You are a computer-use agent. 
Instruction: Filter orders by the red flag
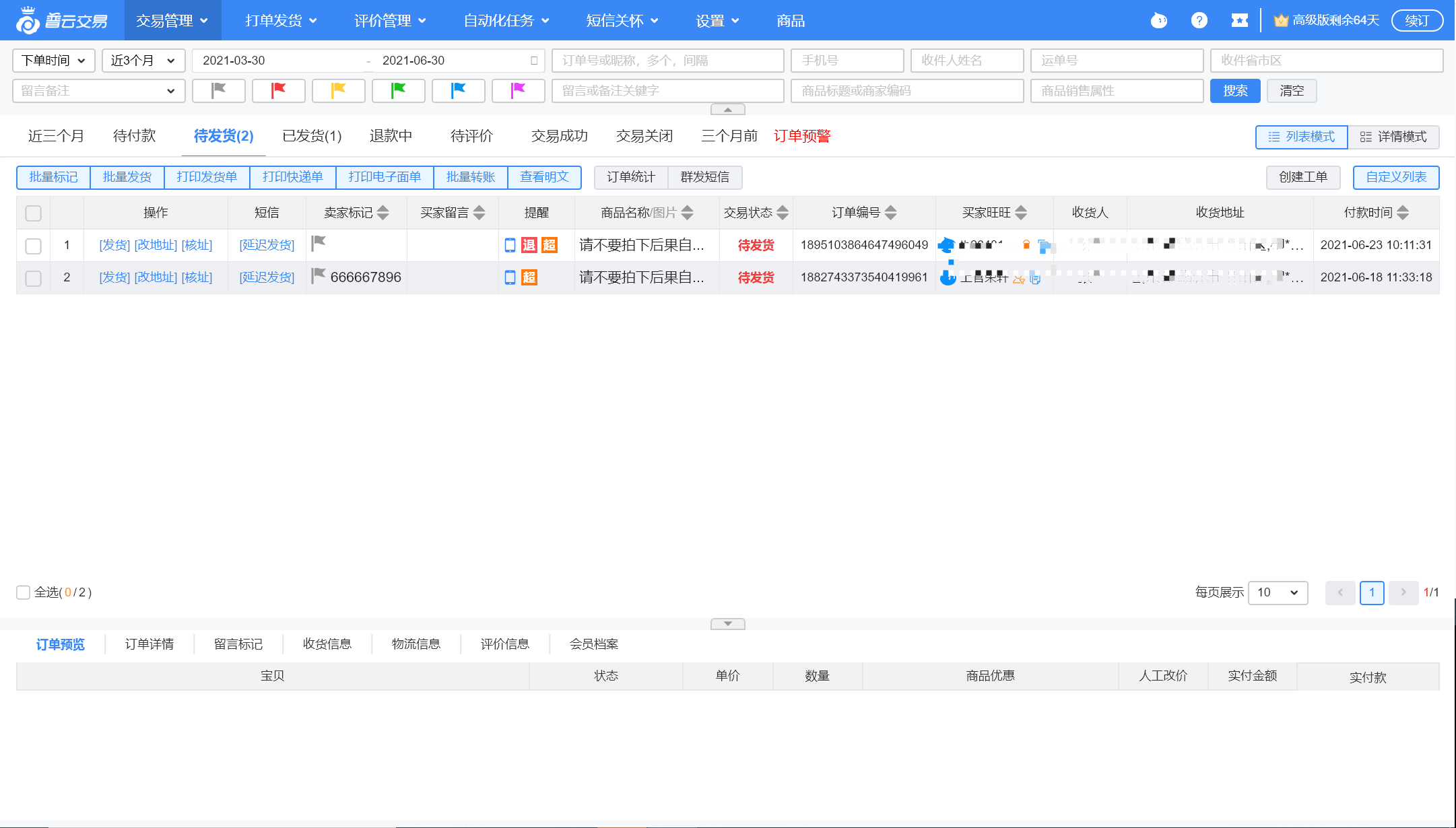278,90
